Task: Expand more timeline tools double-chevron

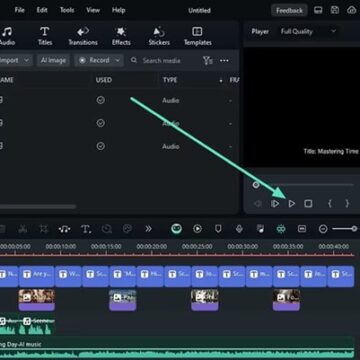Action: [x=148, y=229]
